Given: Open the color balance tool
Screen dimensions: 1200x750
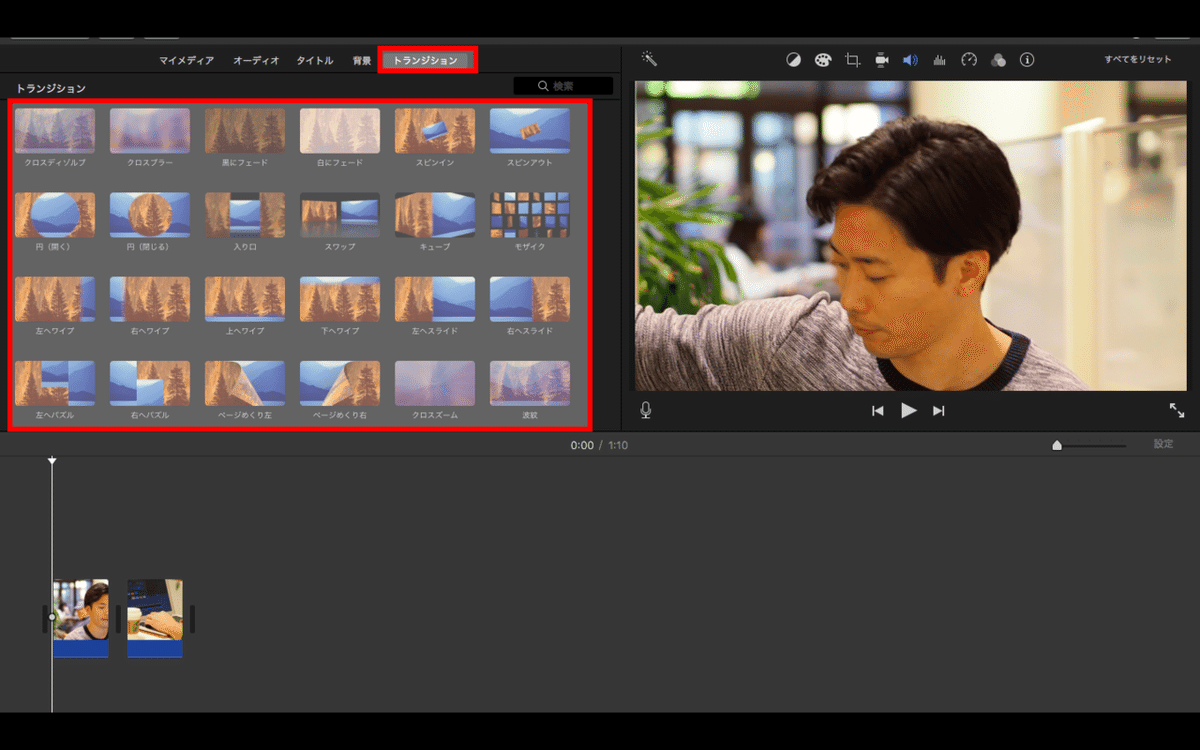Looking at the screenshot, I should click(x=794, y=60).
